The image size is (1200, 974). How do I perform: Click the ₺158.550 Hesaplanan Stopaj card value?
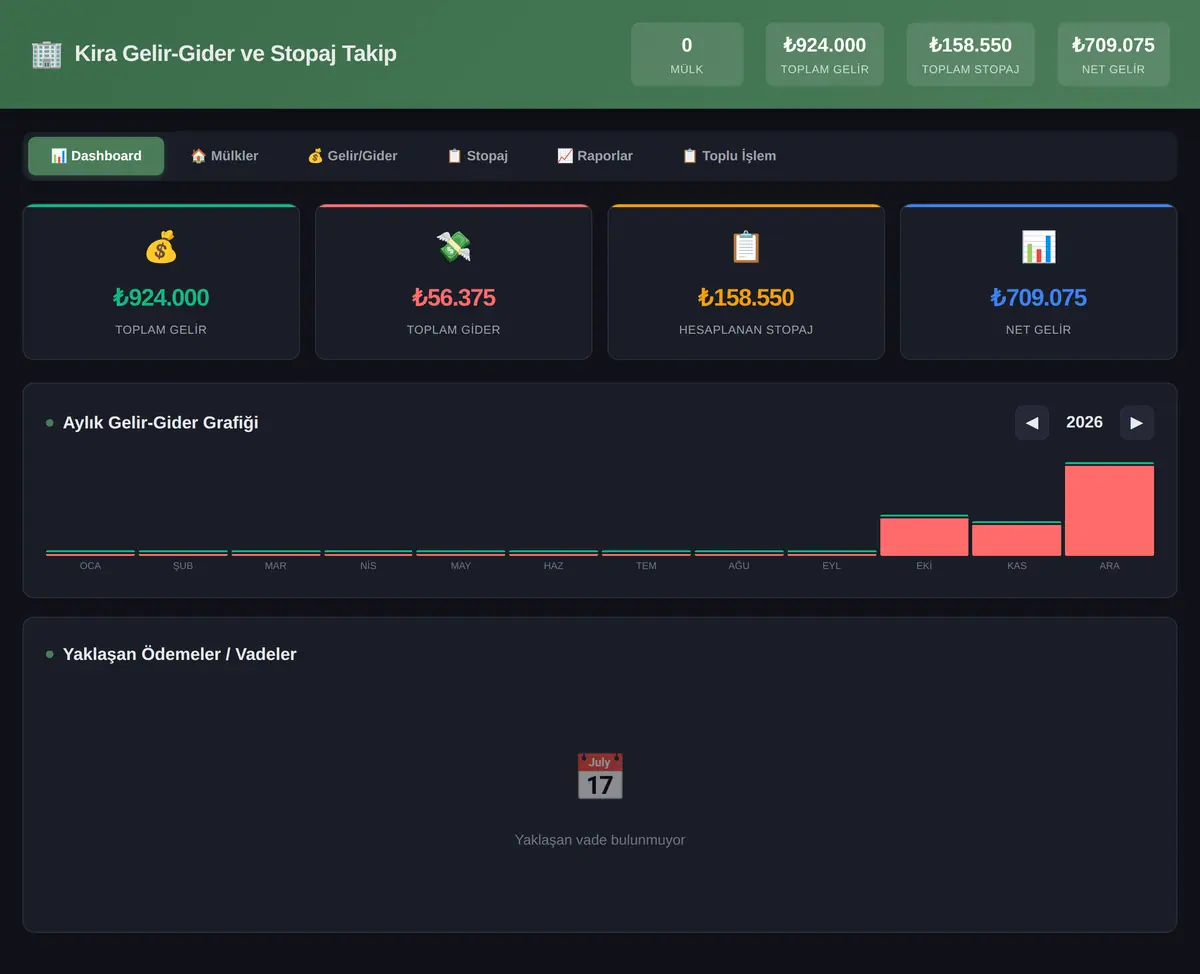tap(746, 298)
